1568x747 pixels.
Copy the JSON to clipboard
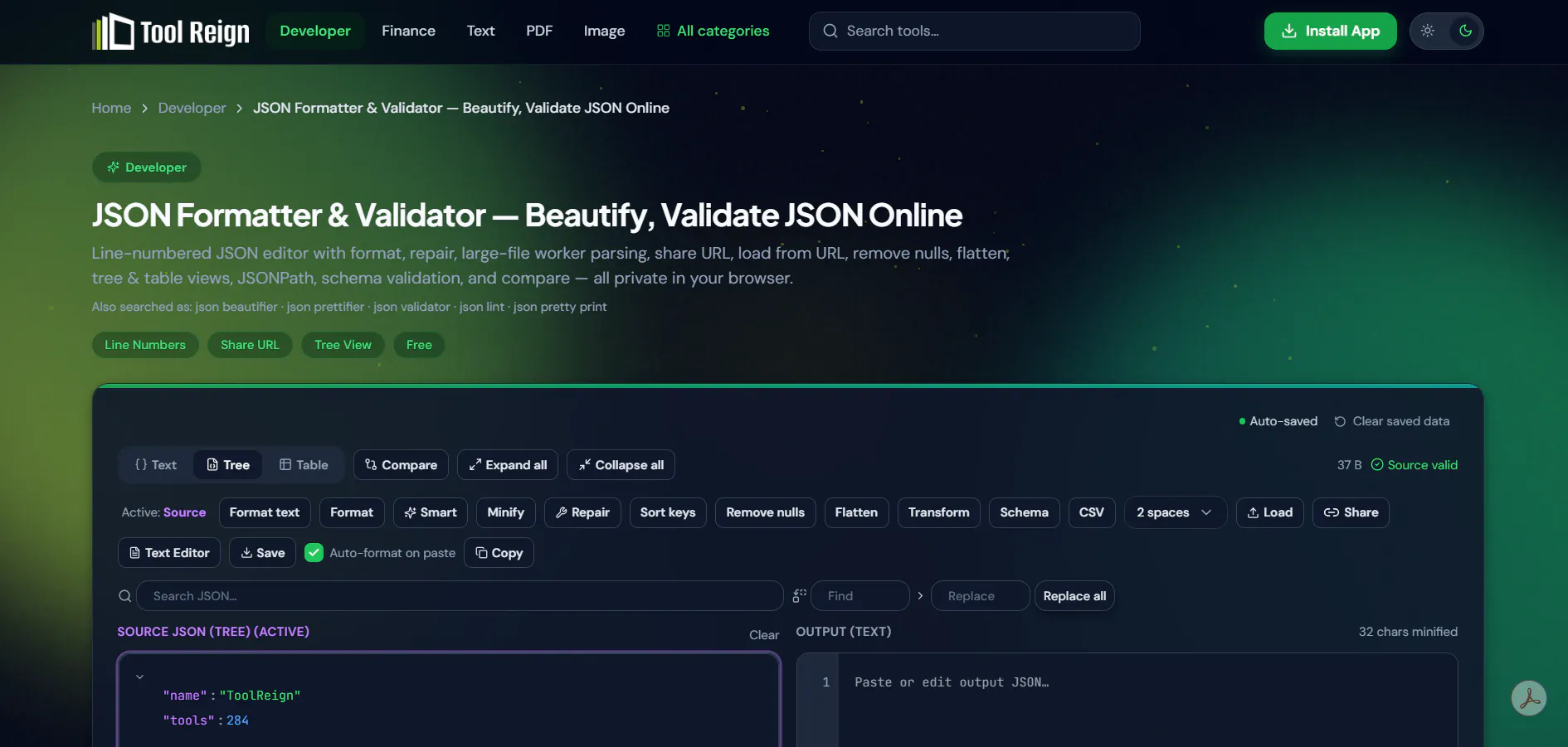(x=499, y=553)
